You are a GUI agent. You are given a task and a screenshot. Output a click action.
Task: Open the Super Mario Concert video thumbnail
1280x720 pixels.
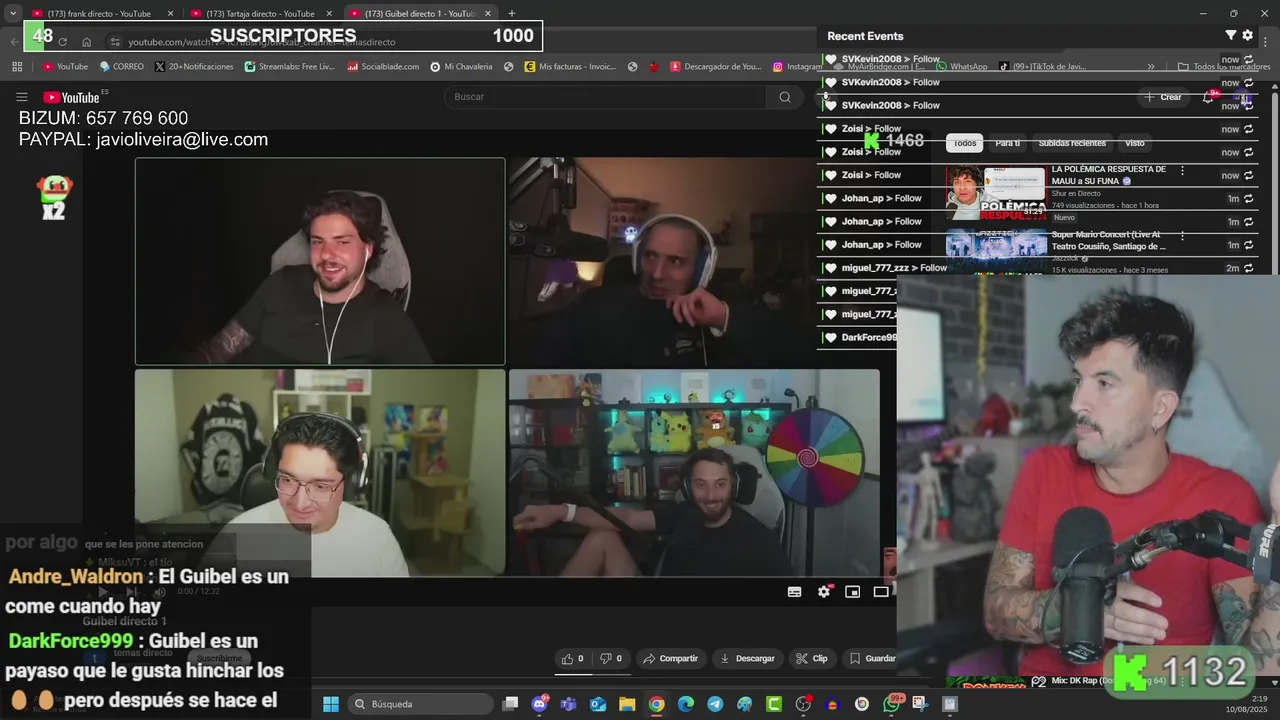(x=996, y=251)
